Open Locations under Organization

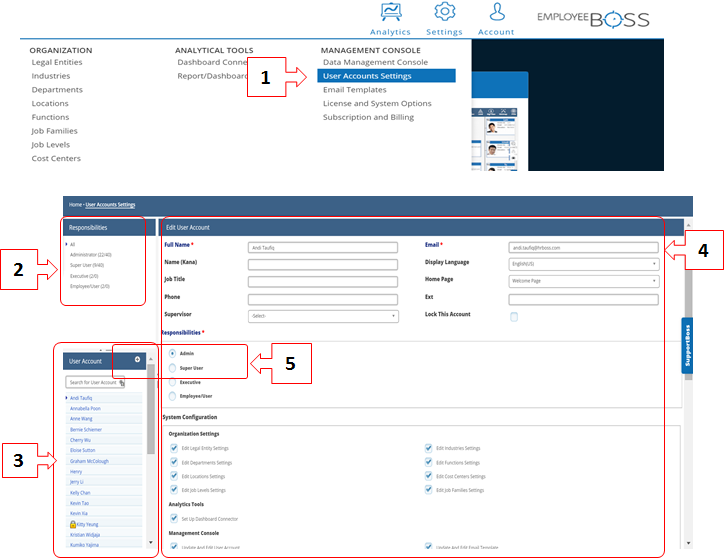pos(50,103)
